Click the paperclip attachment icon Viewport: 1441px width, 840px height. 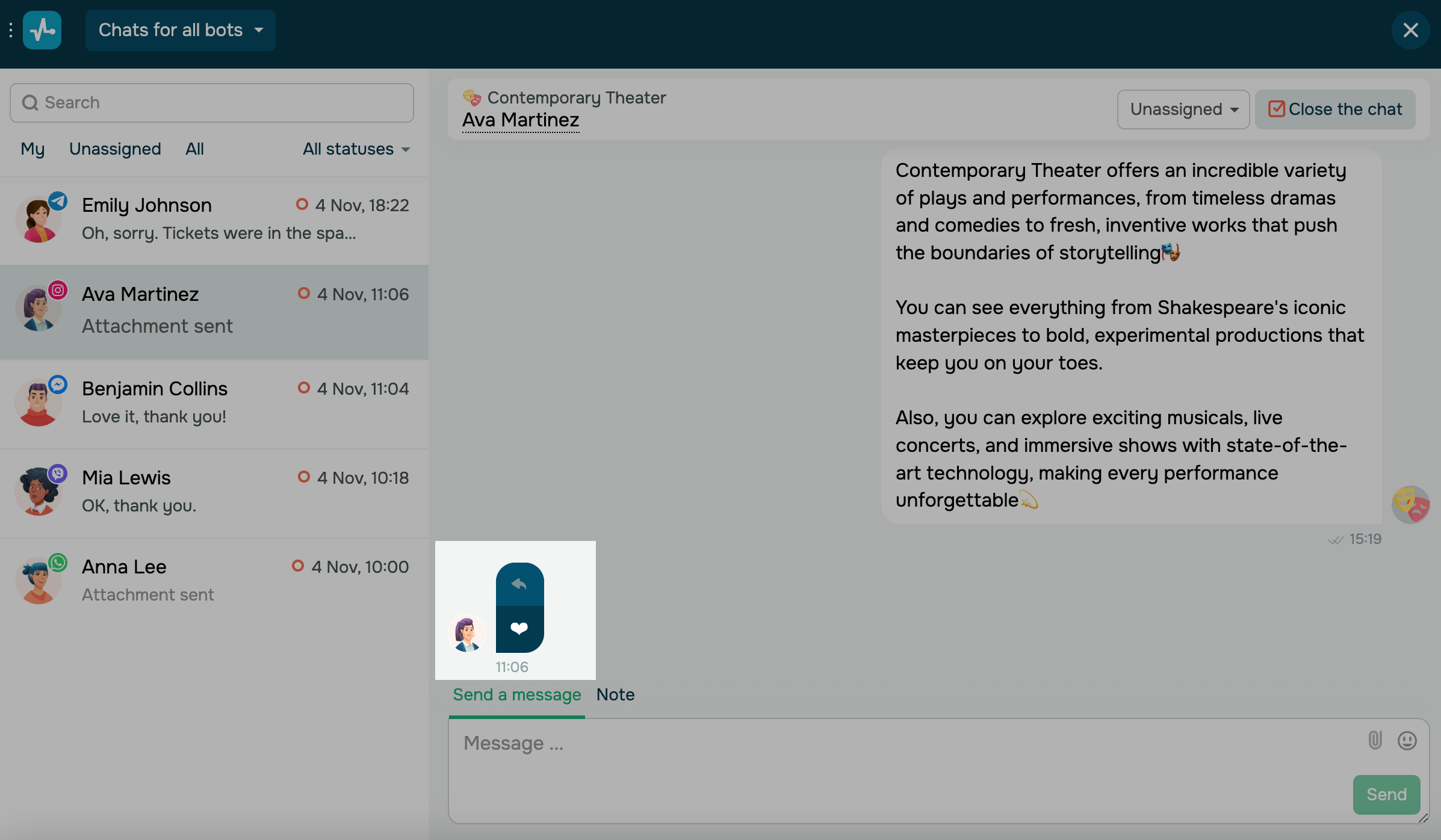pos(1375,740)
